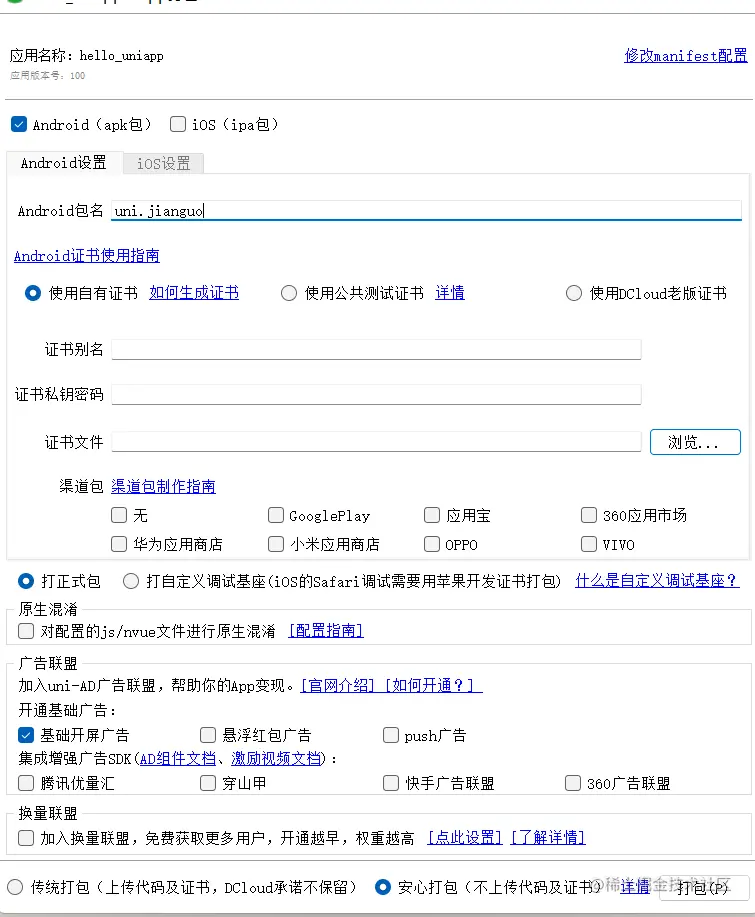
Task: Click the 证书别名 input field
Action: pyautogui.click(x=376, y=350)
